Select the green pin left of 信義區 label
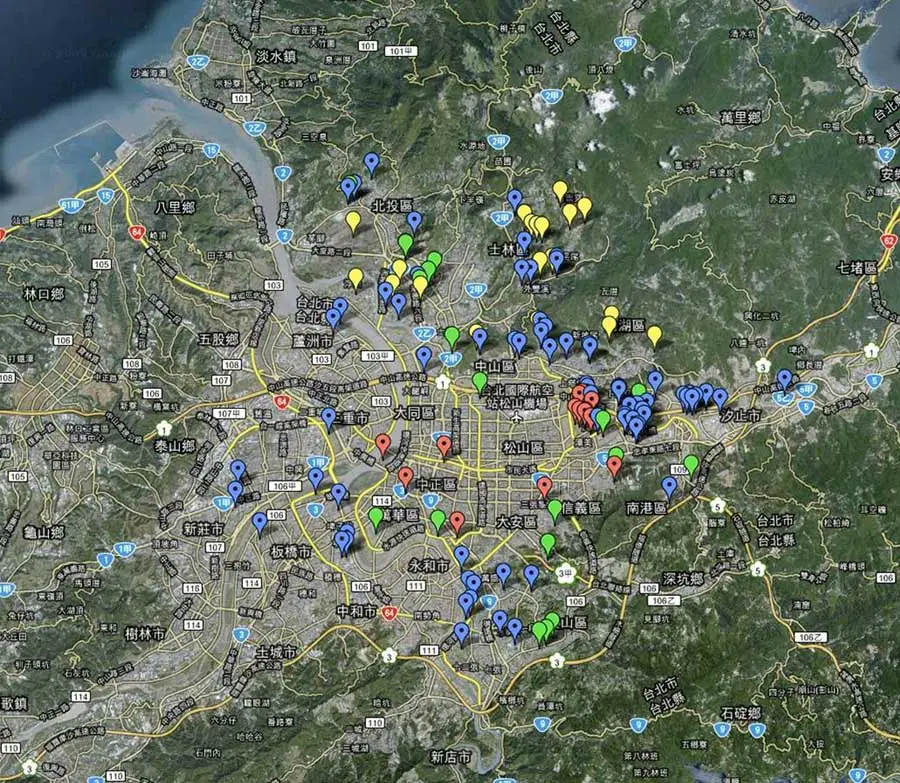 [x=554, y=510]
